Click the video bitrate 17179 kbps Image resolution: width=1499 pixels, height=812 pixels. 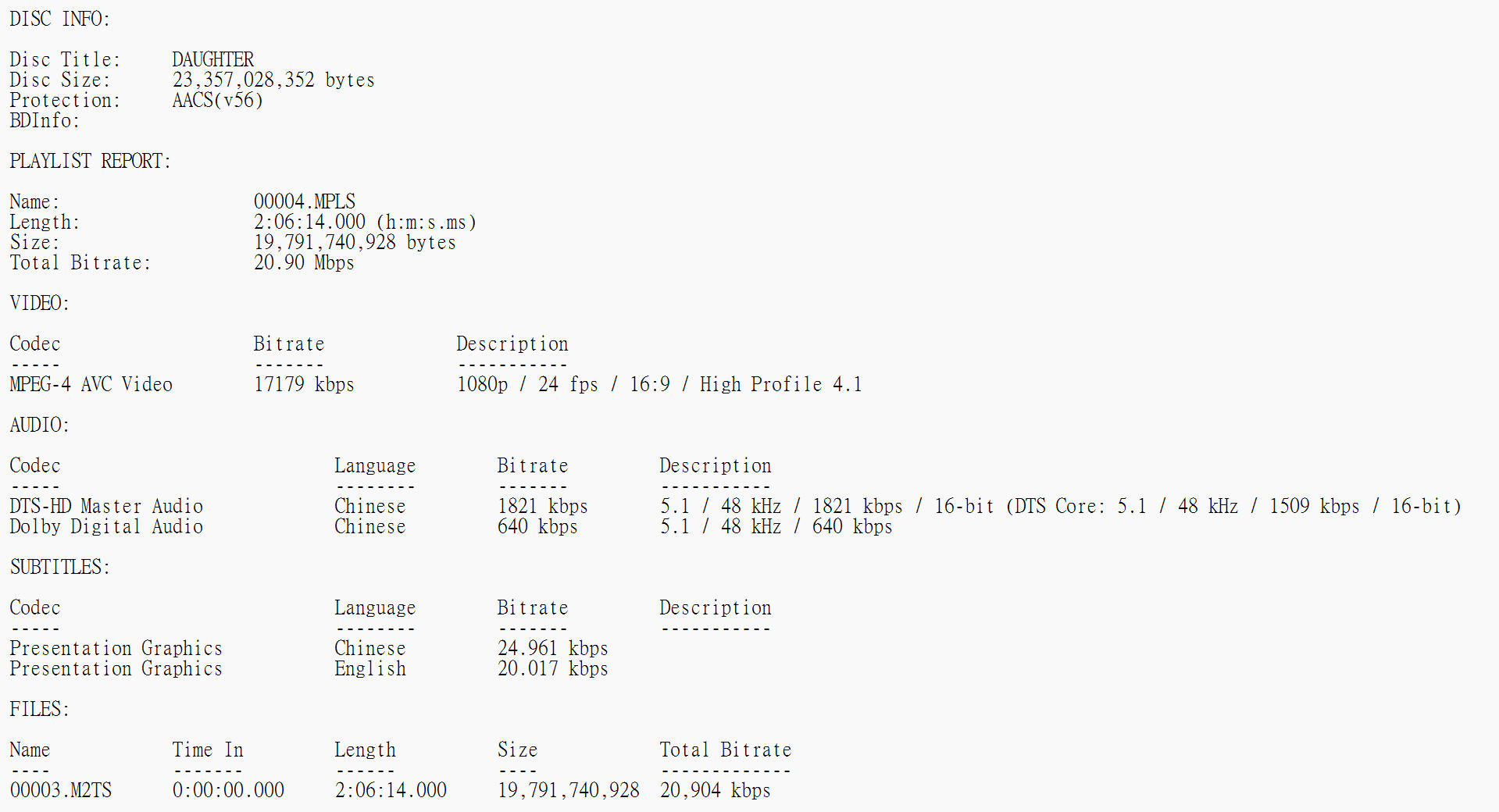click(304, 385)
